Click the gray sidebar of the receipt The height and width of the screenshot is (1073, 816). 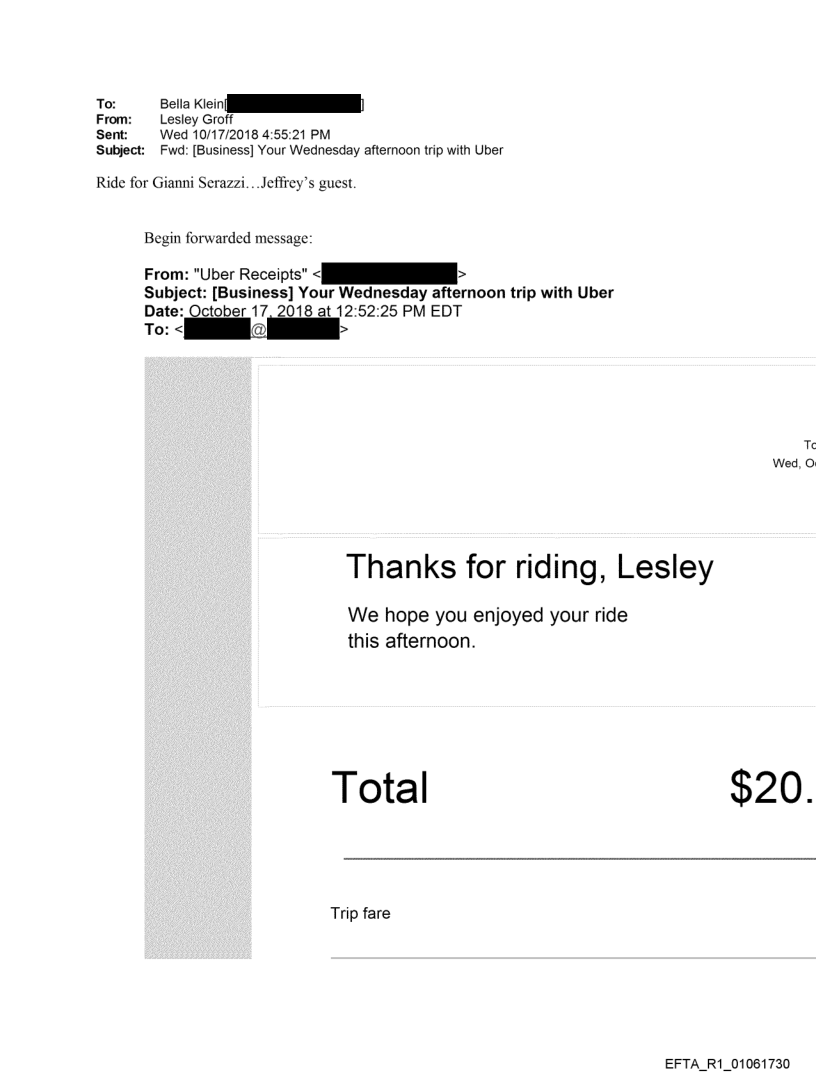[x=198, y=660]
